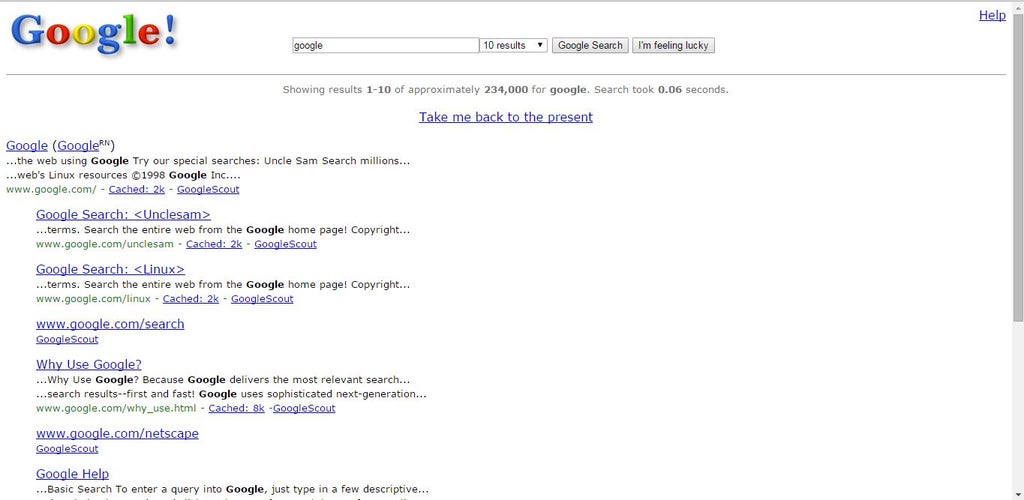
Task: Open the first Google result title
Action: [x=27, y=146]
